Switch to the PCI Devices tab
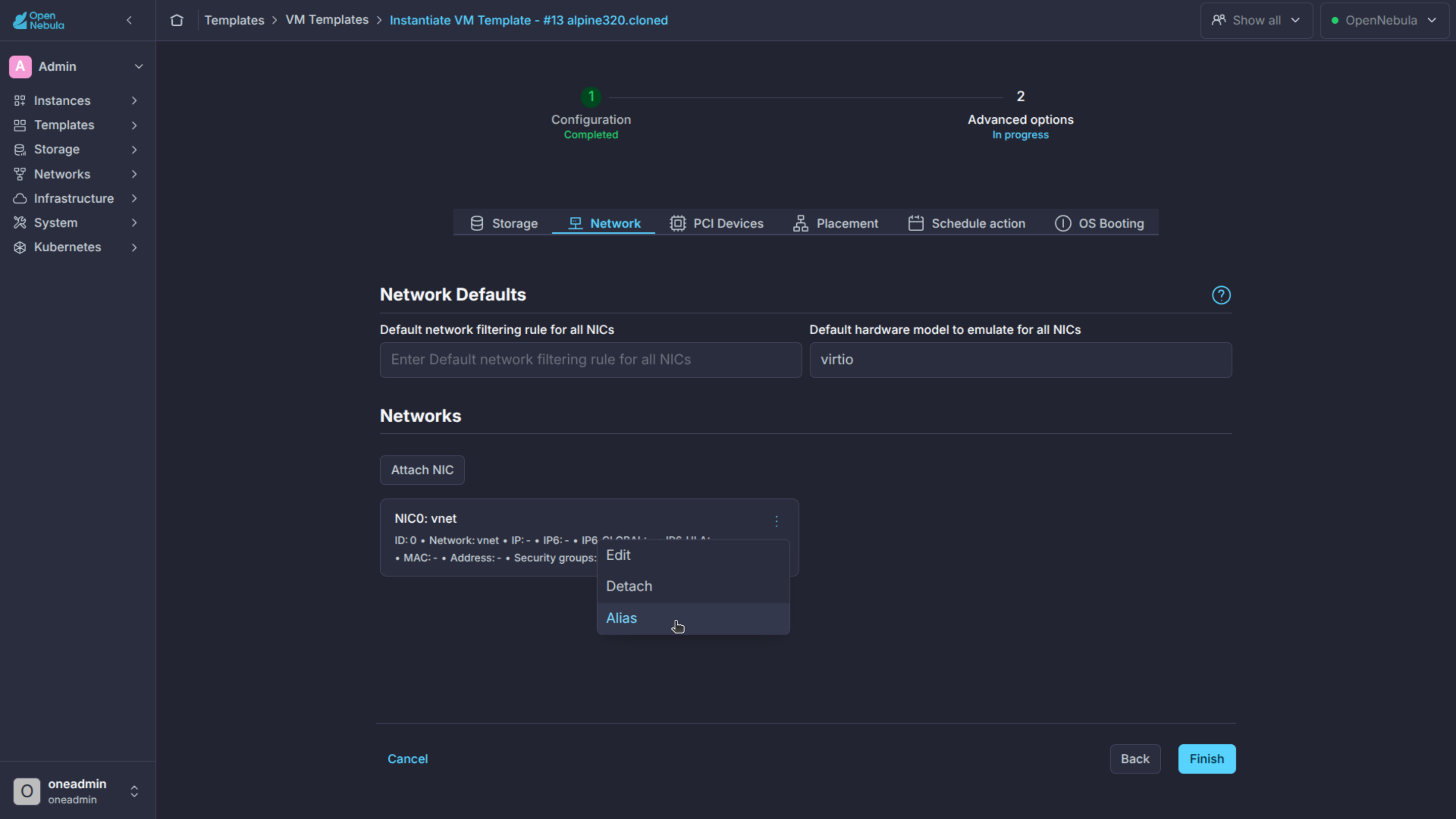The image size is (1456, 819). tap(716, 223)
